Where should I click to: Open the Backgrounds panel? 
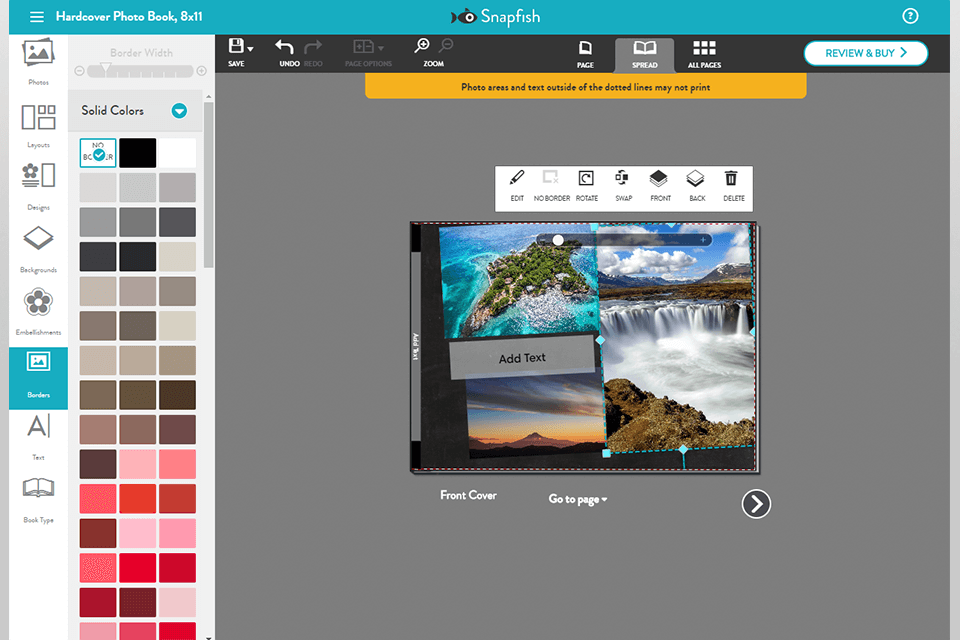point(38,249)
